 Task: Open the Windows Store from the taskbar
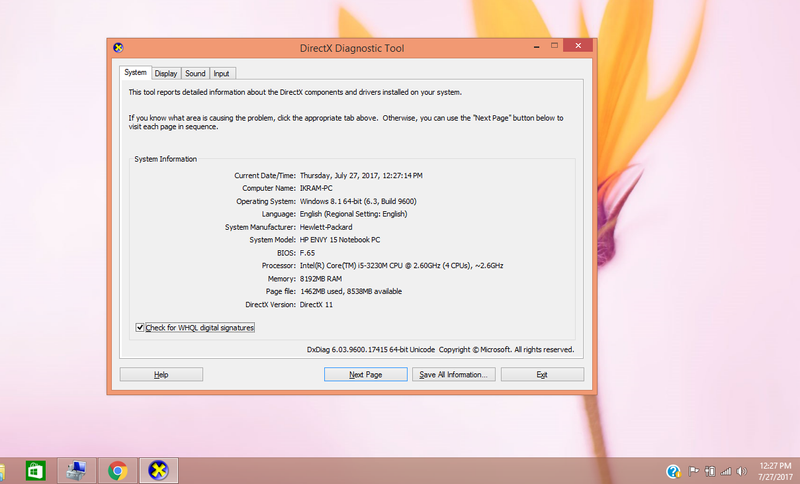(35, 470)
